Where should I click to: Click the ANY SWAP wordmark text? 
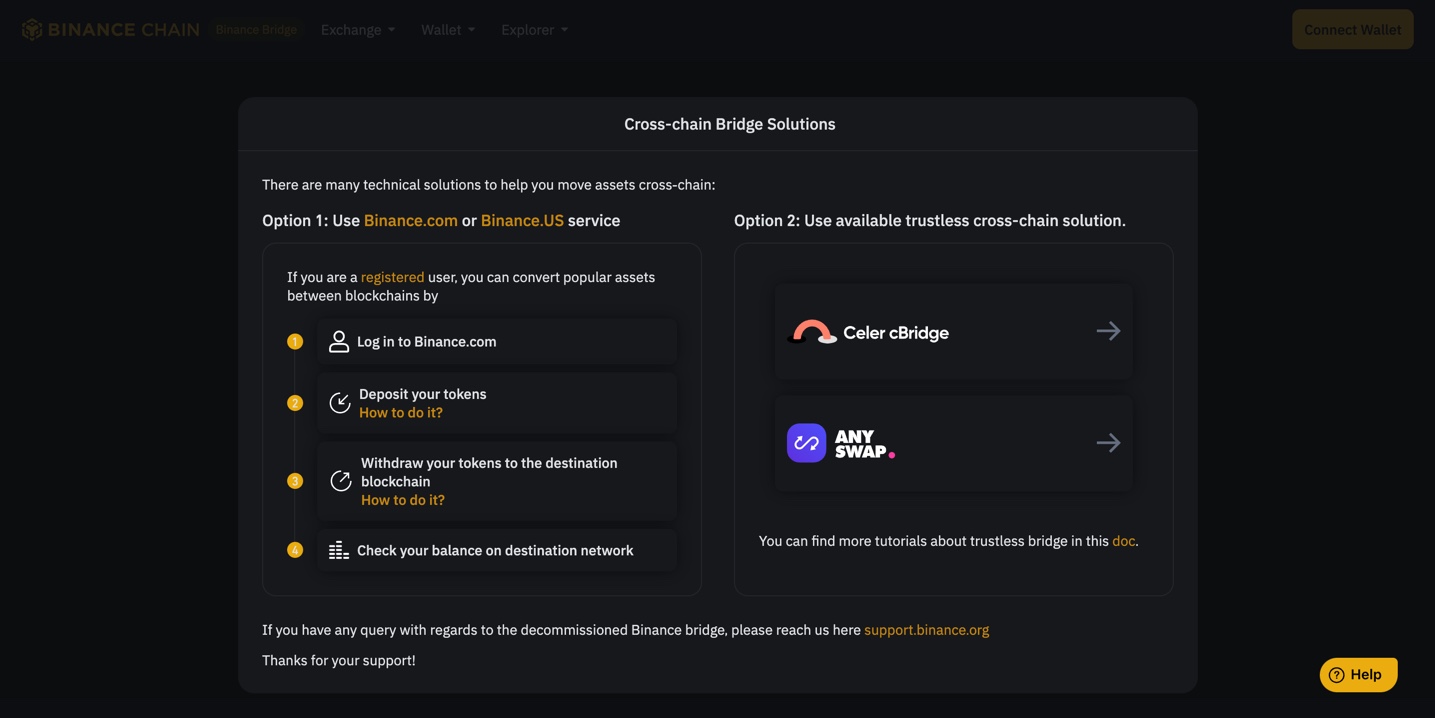tap(864, 444)
